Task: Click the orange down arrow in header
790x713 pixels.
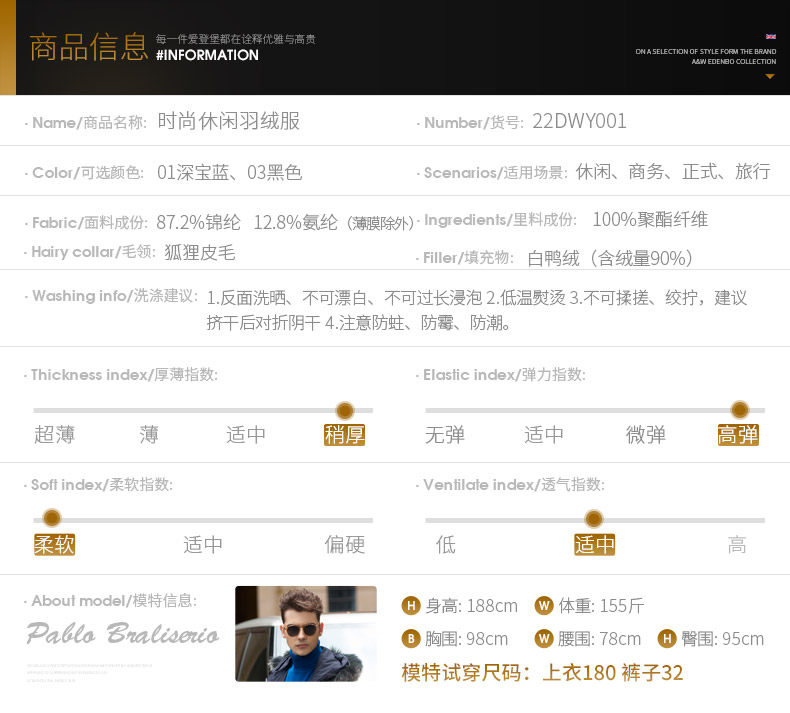Action: tap(769, 77)
